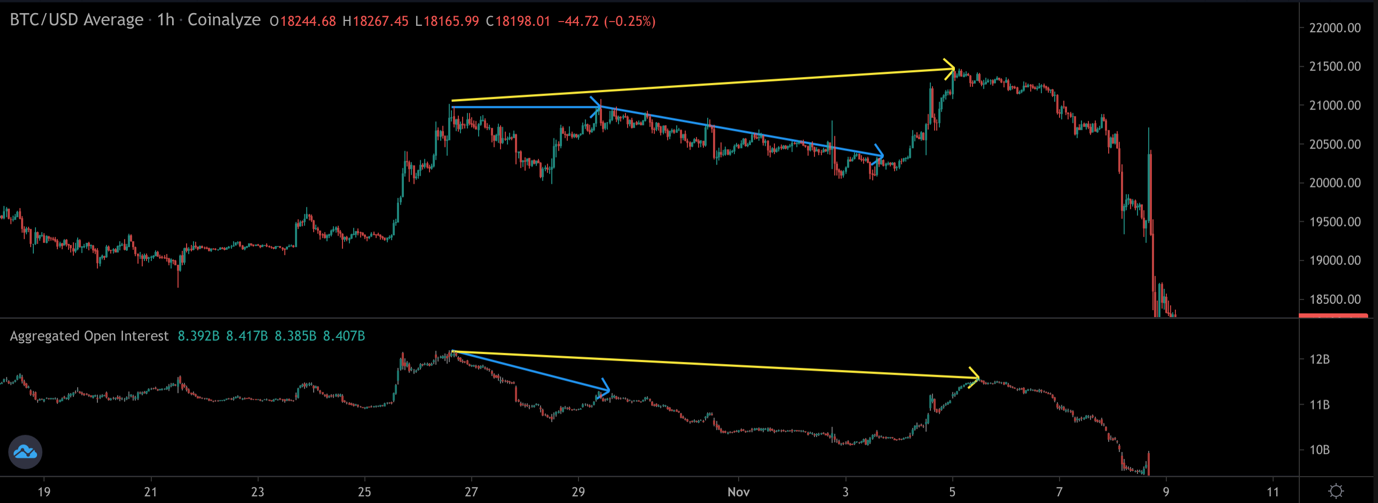Select blue arrowhead near 21000 price level
This screenshot has width=1378, height=503.
[595, 107]
